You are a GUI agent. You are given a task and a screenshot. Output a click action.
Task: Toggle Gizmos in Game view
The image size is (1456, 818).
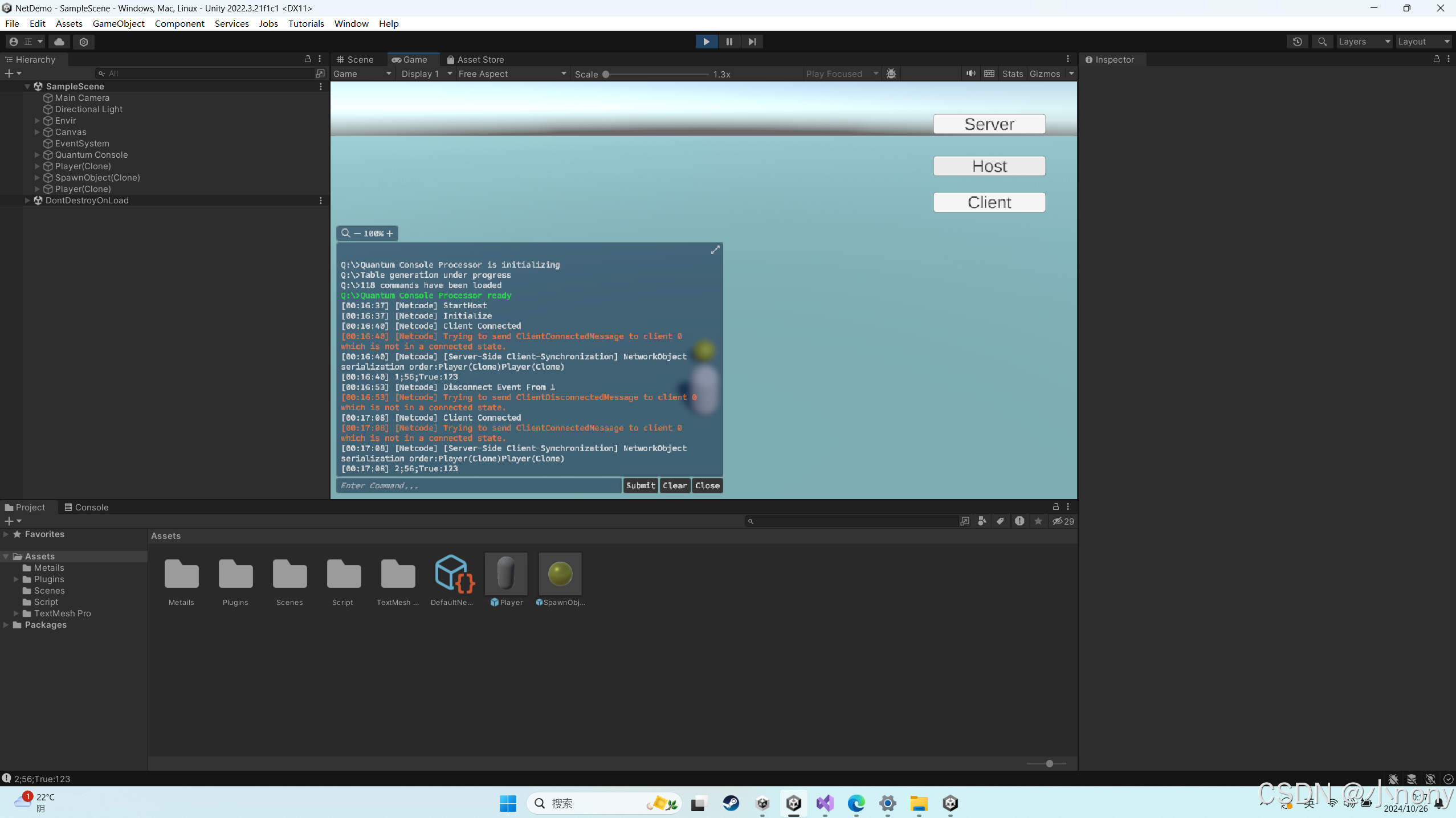point(1045,74)
